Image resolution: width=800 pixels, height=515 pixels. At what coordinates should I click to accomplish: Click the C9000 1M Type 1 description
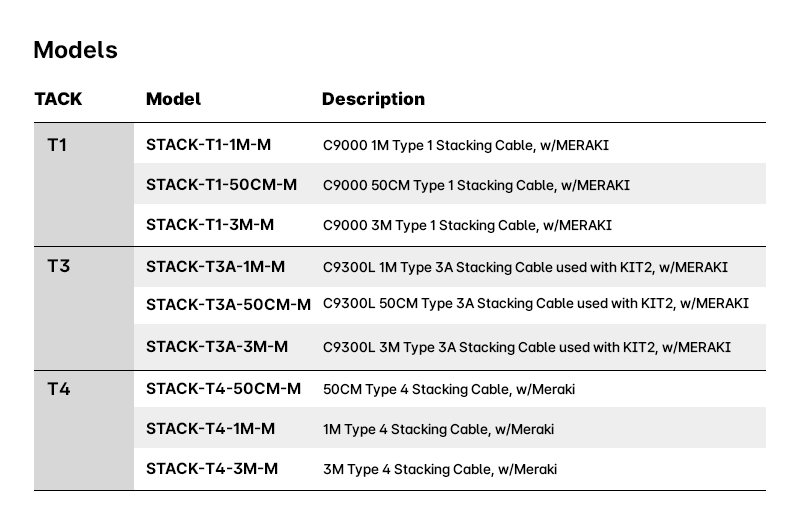pyautogui.click(x=465, y=145)
